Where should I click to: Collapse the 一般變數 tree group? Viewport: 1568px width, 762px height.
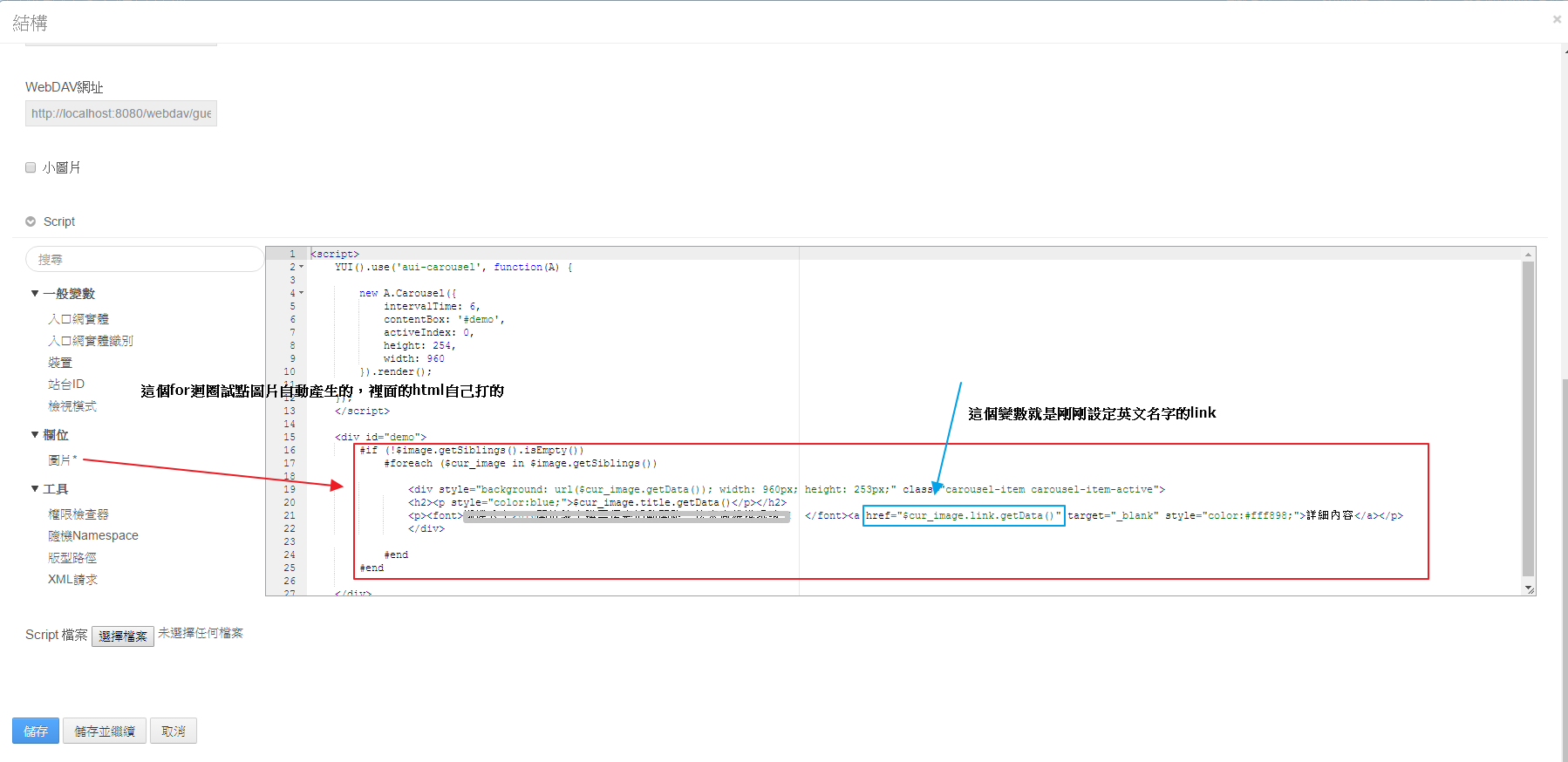point(35,294)
